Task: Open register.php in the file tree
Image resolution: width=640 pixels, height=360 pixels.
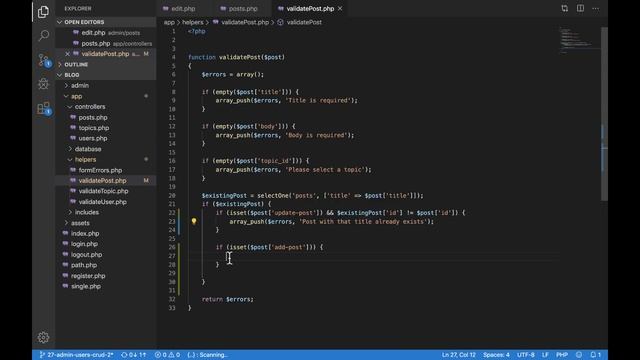Action: coord(105,276)
